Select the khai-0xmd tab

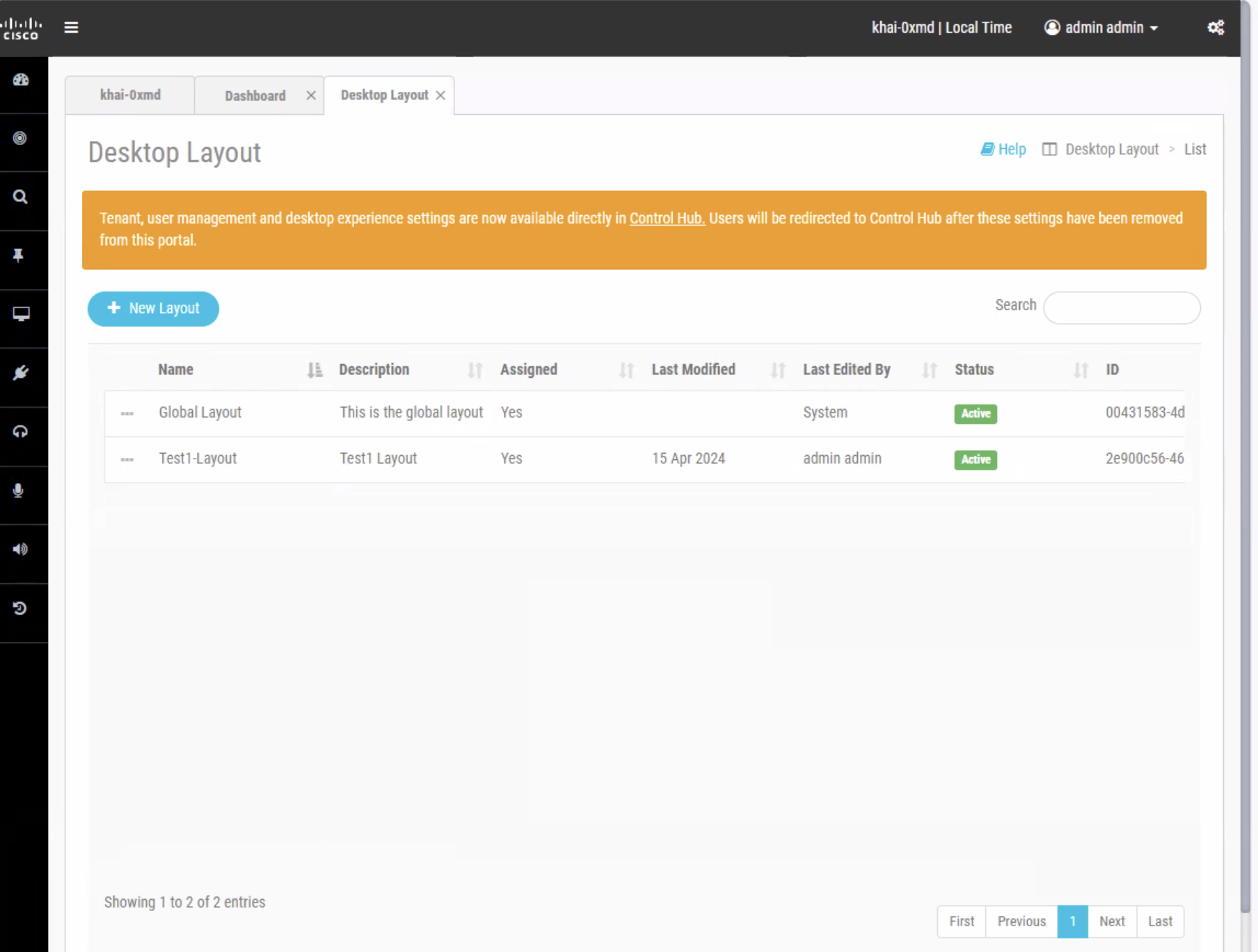coord(129,95)
